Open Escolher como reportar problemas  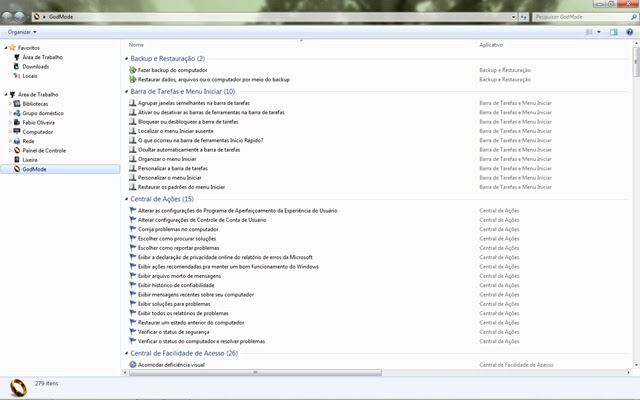(x=178, y=248)
